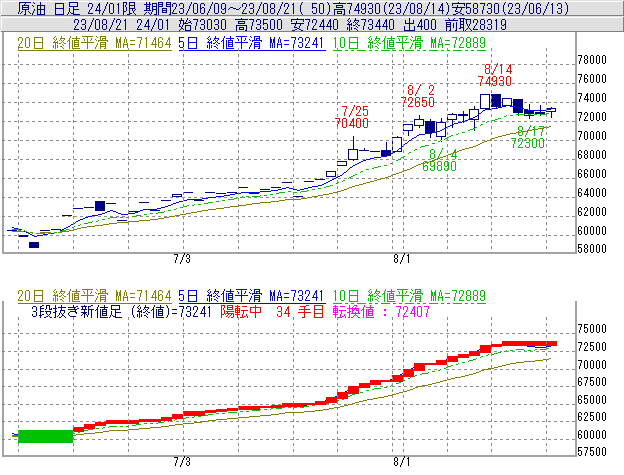Click the 5日 終値平滑 legend in lower chart

pos(252,296)
